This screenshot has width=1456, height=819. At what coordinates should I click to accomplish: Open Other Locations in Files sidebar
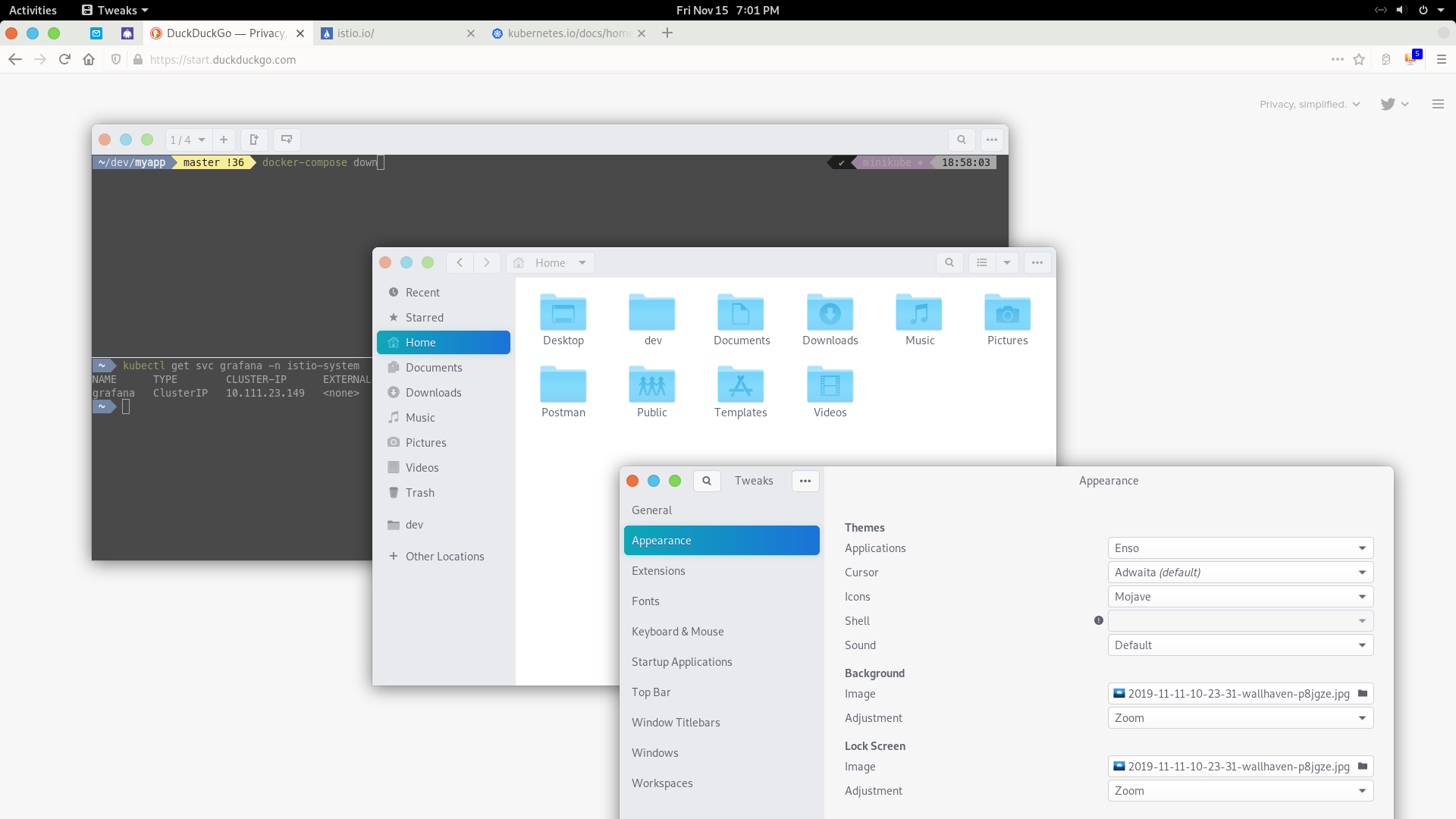[x=444, y=556]
